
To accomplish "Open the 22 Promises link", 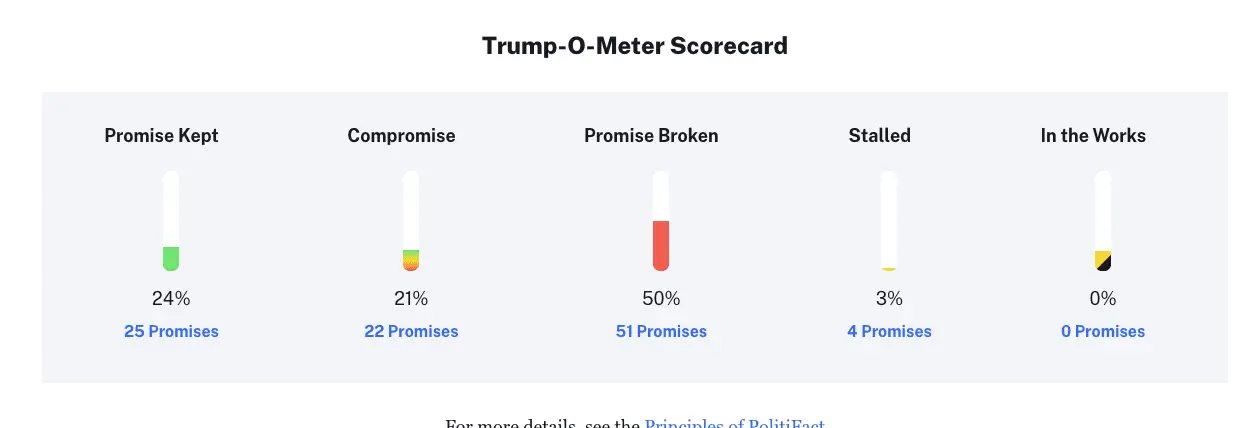I will pyautogui.click(x=411, y=331).
